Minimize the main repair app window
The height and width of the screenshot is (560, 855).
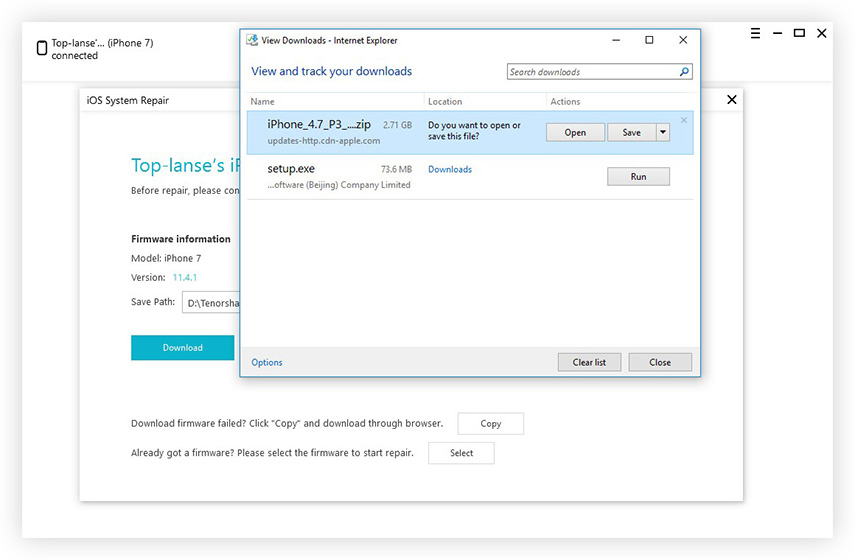[x=778, y=33]
